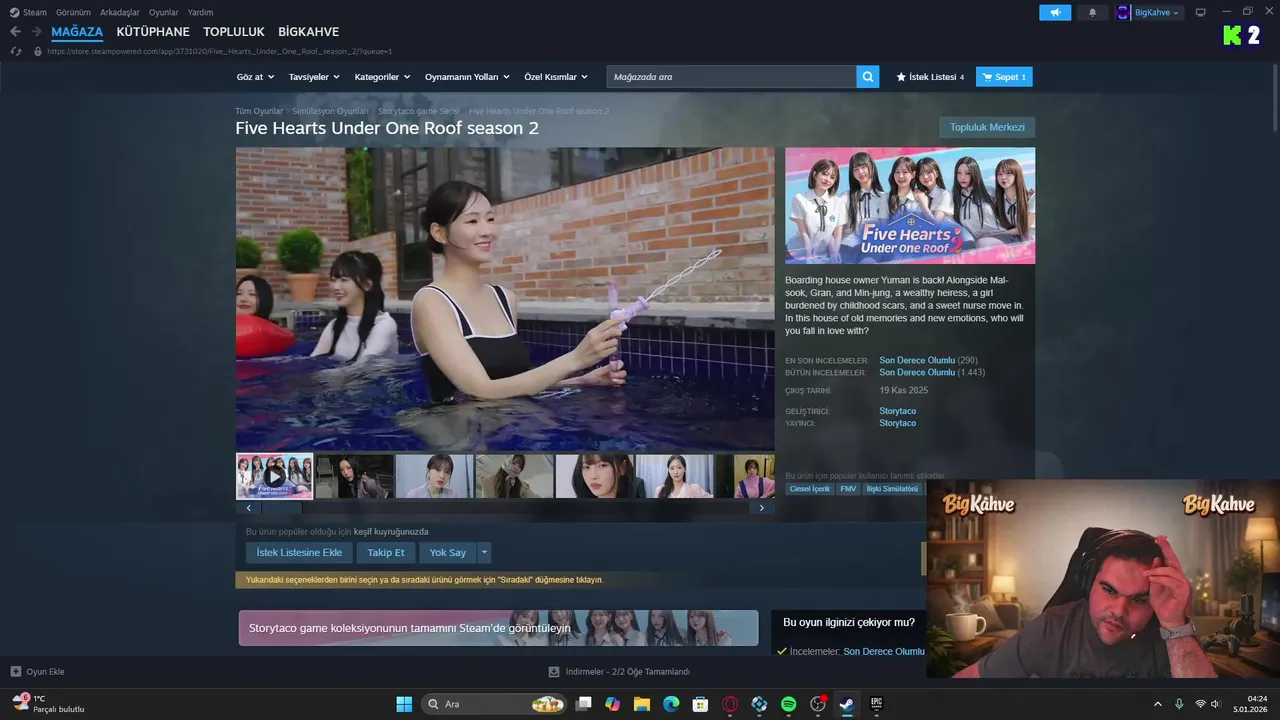Open recent reviews Son Derece Olumlu (290)

(x=928, y=360)
